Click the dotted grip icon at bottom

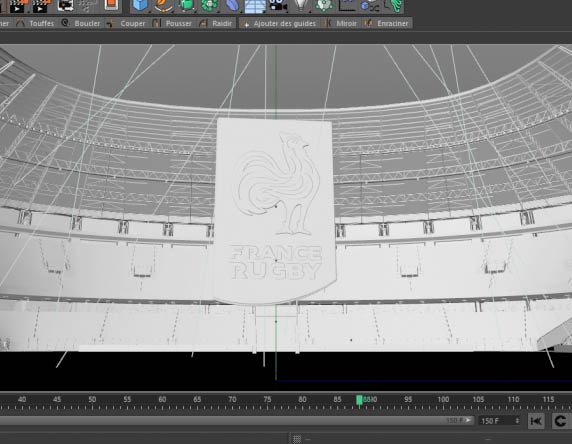coord(297,439)
